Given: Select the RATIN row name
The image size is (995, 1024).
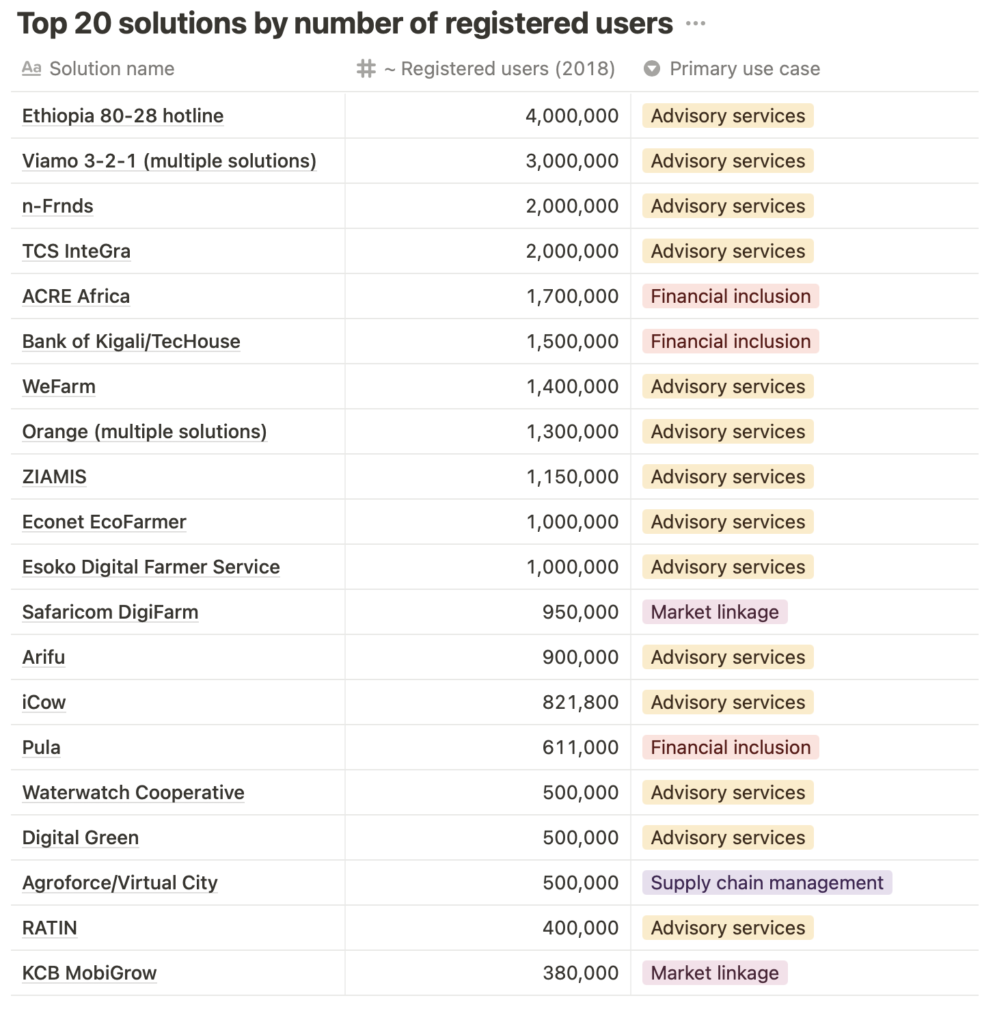Looking at the screenshot, I should (50, 927).
